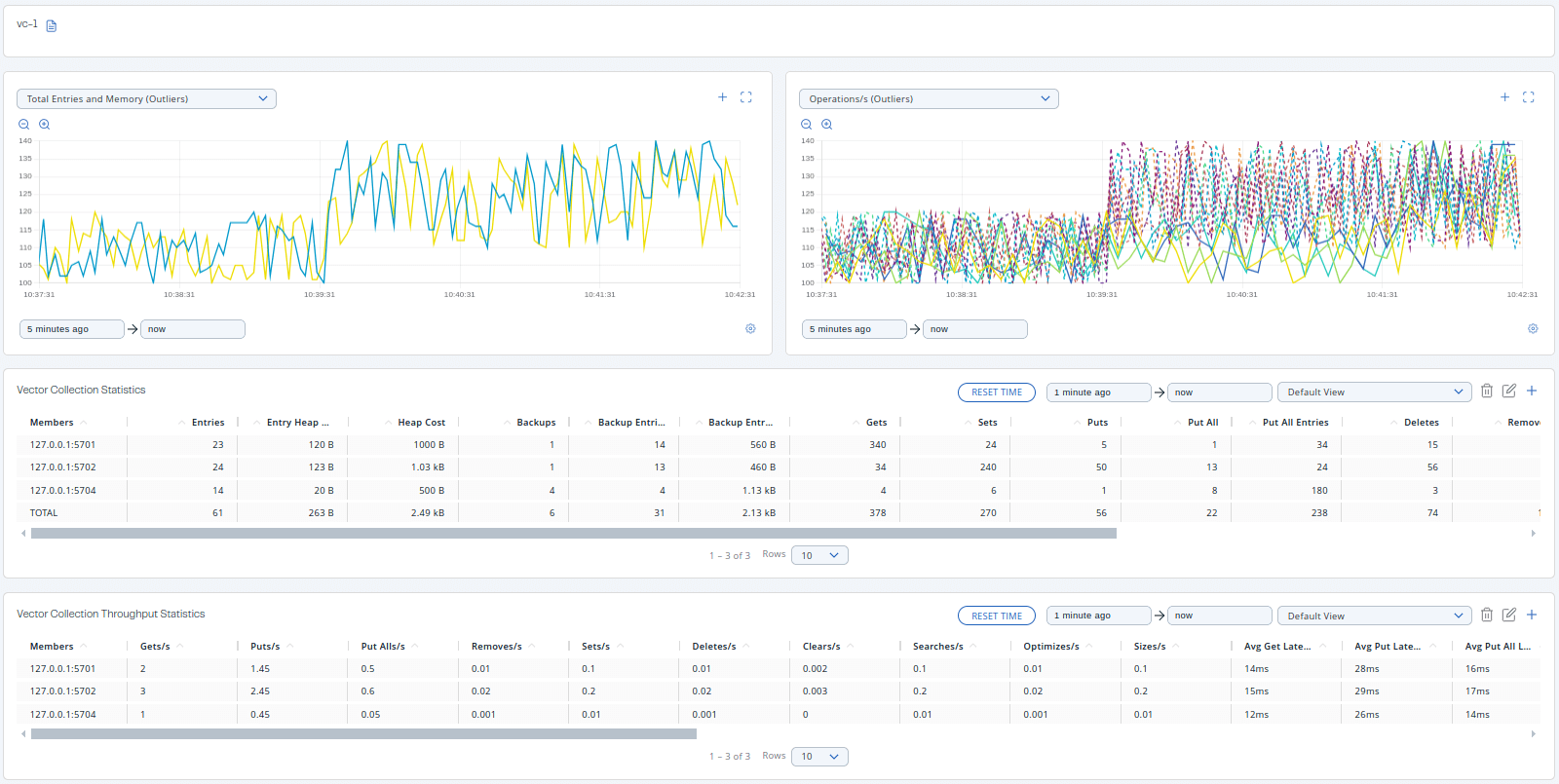Click RESET TIME in Vector Collection Statistics
1559x784 pixels.
pos(996,392)
